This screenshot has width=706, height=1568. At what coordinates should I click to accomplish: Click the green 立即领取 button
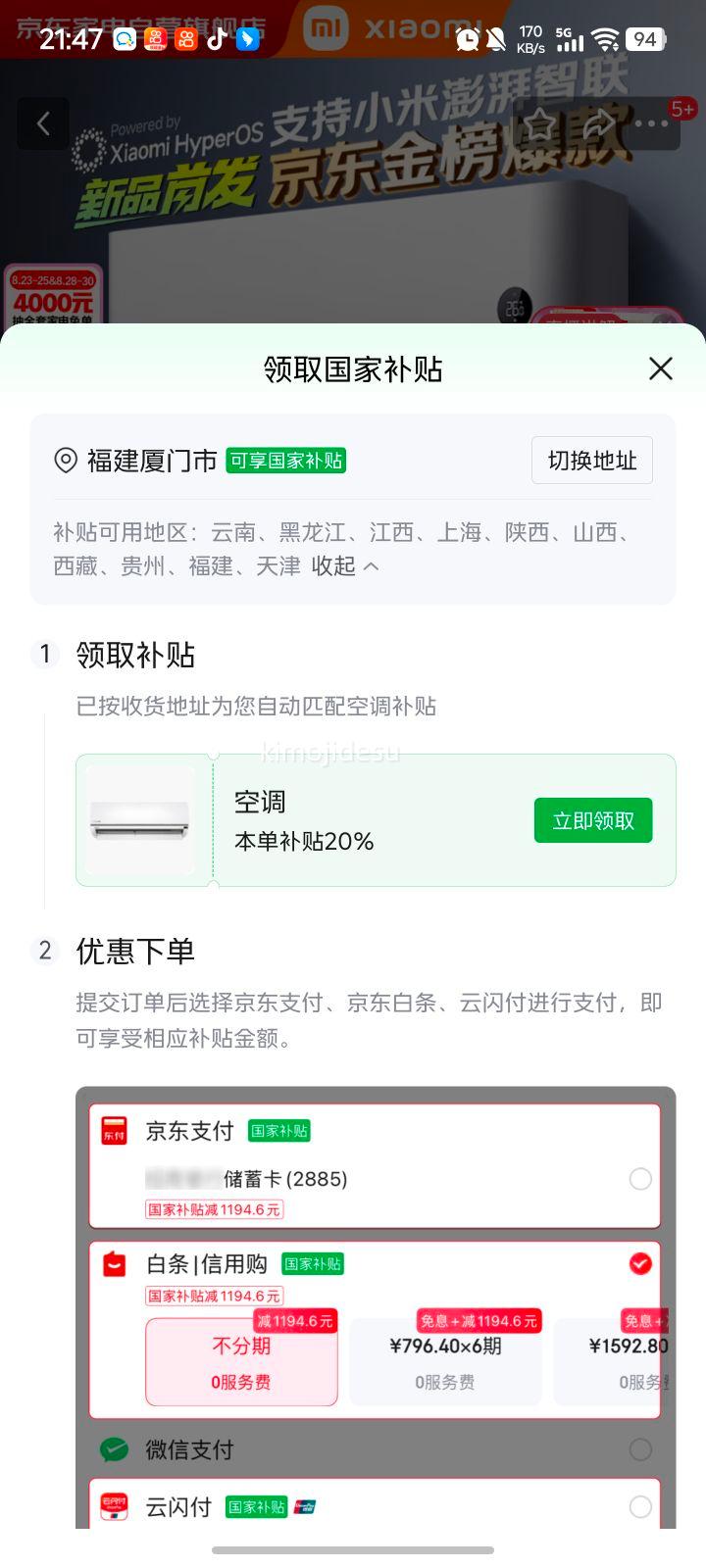point(593,820)
